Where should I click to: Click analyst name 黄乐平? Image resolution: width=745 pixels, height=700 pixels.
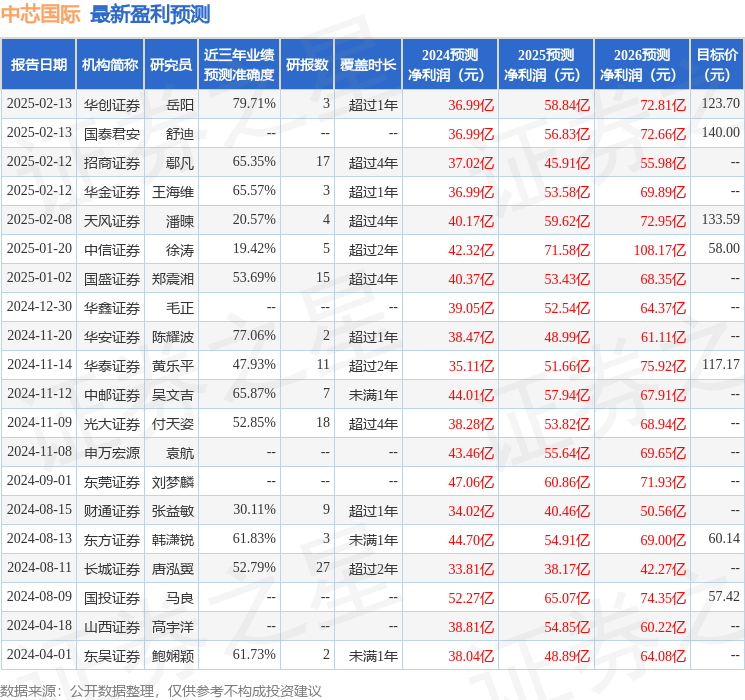tap(173, 366)
